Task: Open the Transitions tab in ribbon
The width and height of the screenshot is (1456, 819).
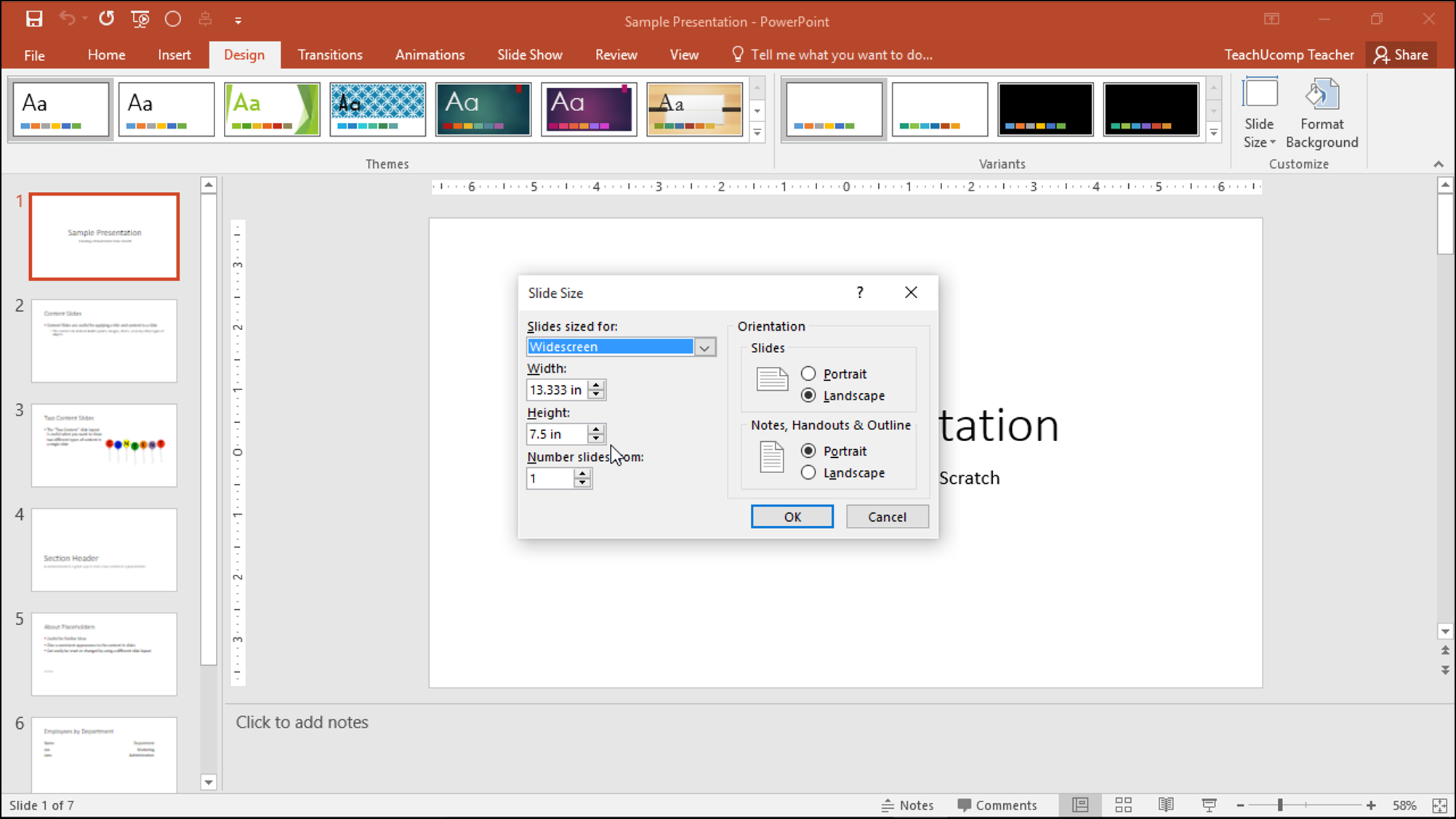Action: 330,55
